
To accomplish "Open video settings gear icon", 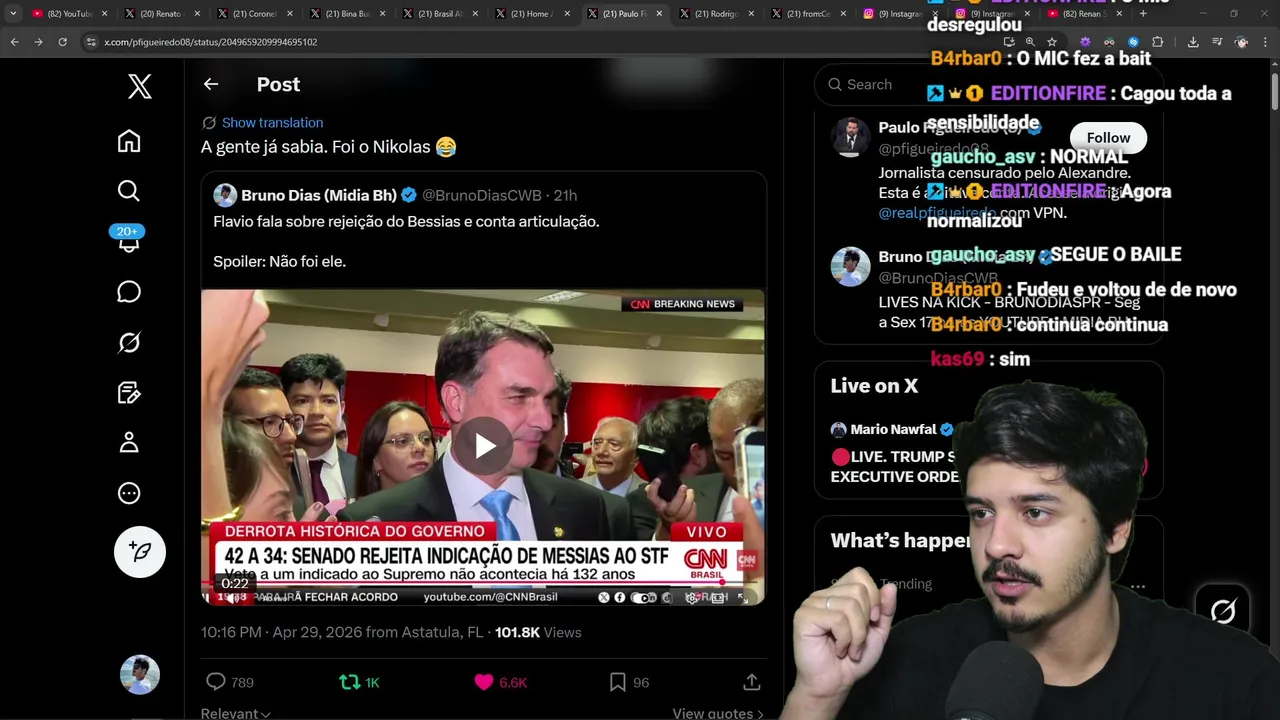I will [x=692, y=598].
